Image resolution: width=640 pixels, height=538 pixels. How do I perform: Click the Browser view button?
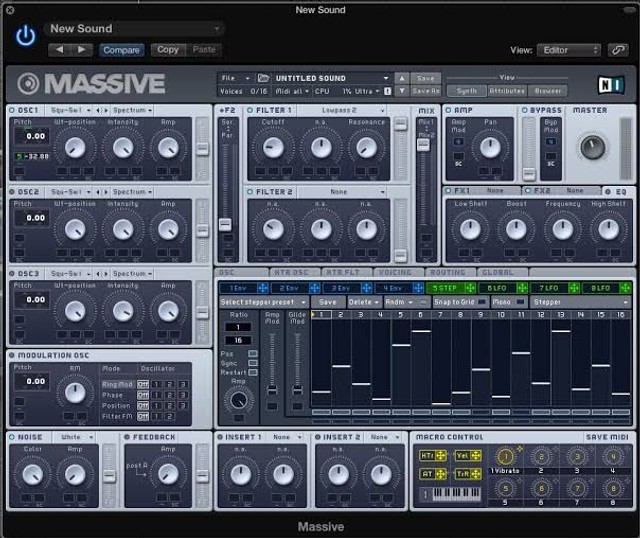coord(547,91)
